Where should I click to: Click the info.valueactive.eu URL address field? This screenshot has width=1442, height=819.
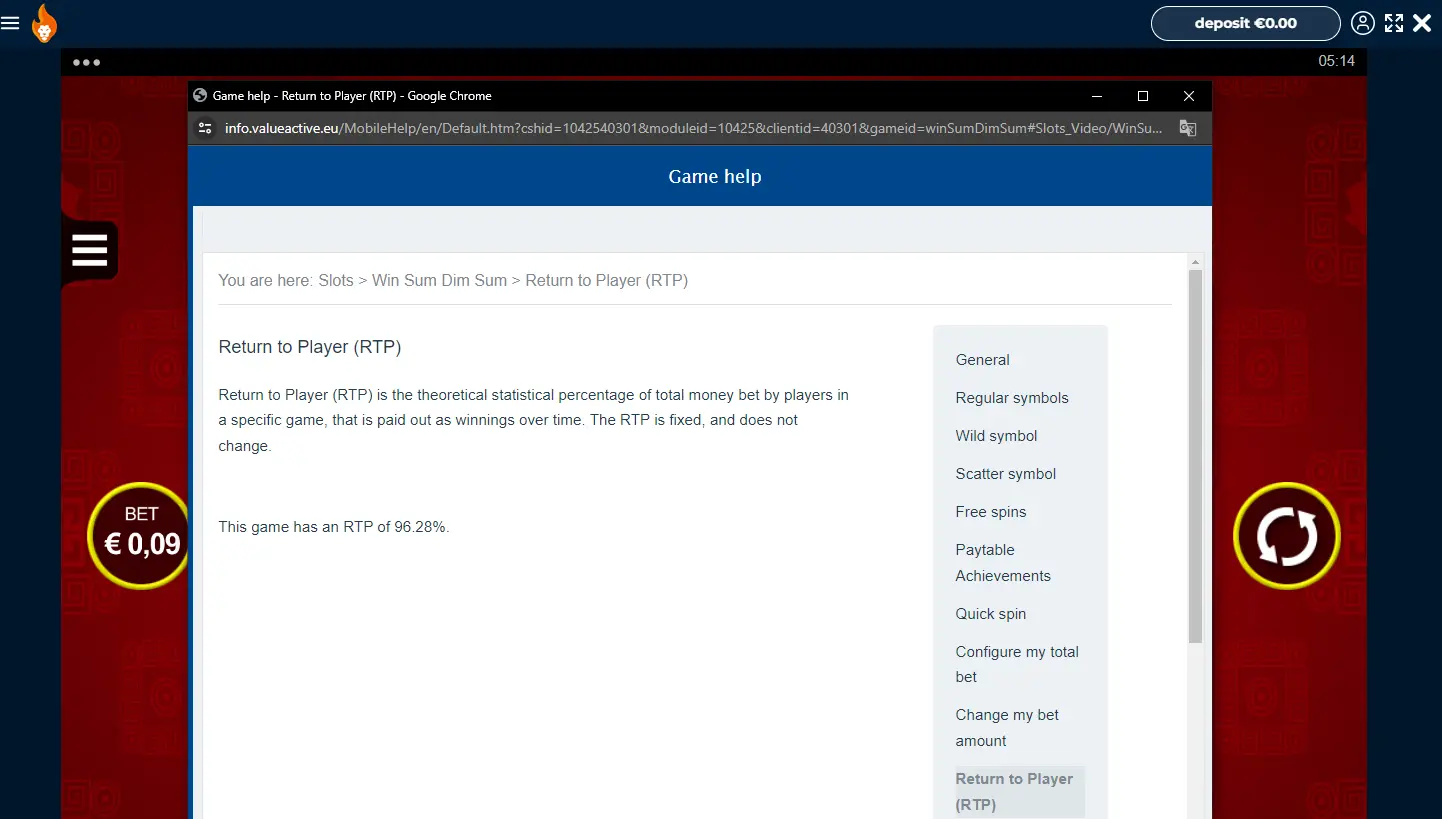pos(693,128)
